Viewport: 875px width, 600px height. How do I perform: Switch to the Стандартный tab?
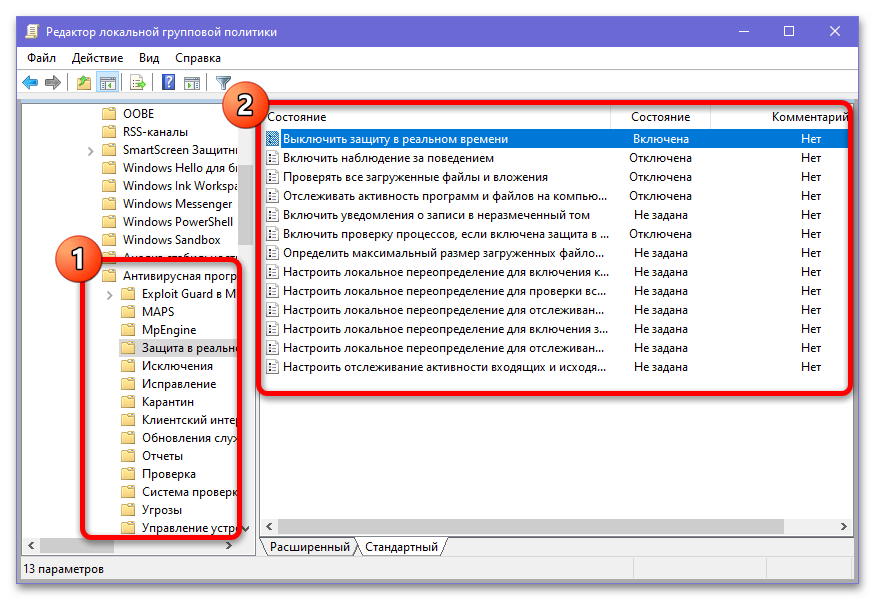[401, 547]
